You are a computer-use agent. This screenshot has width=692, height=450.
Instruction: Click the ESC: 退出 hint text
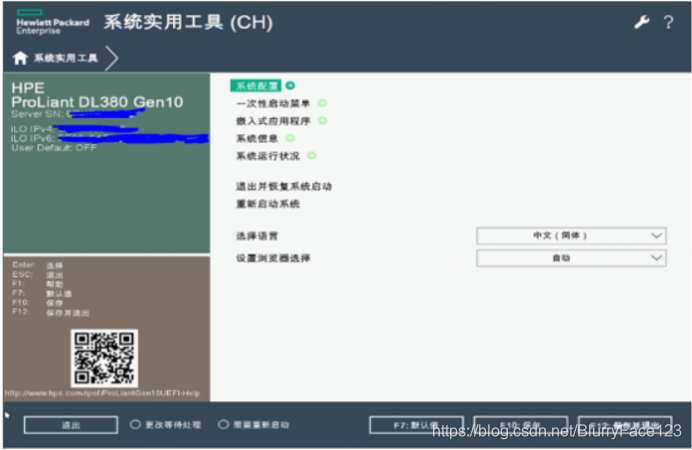point(38,275)
